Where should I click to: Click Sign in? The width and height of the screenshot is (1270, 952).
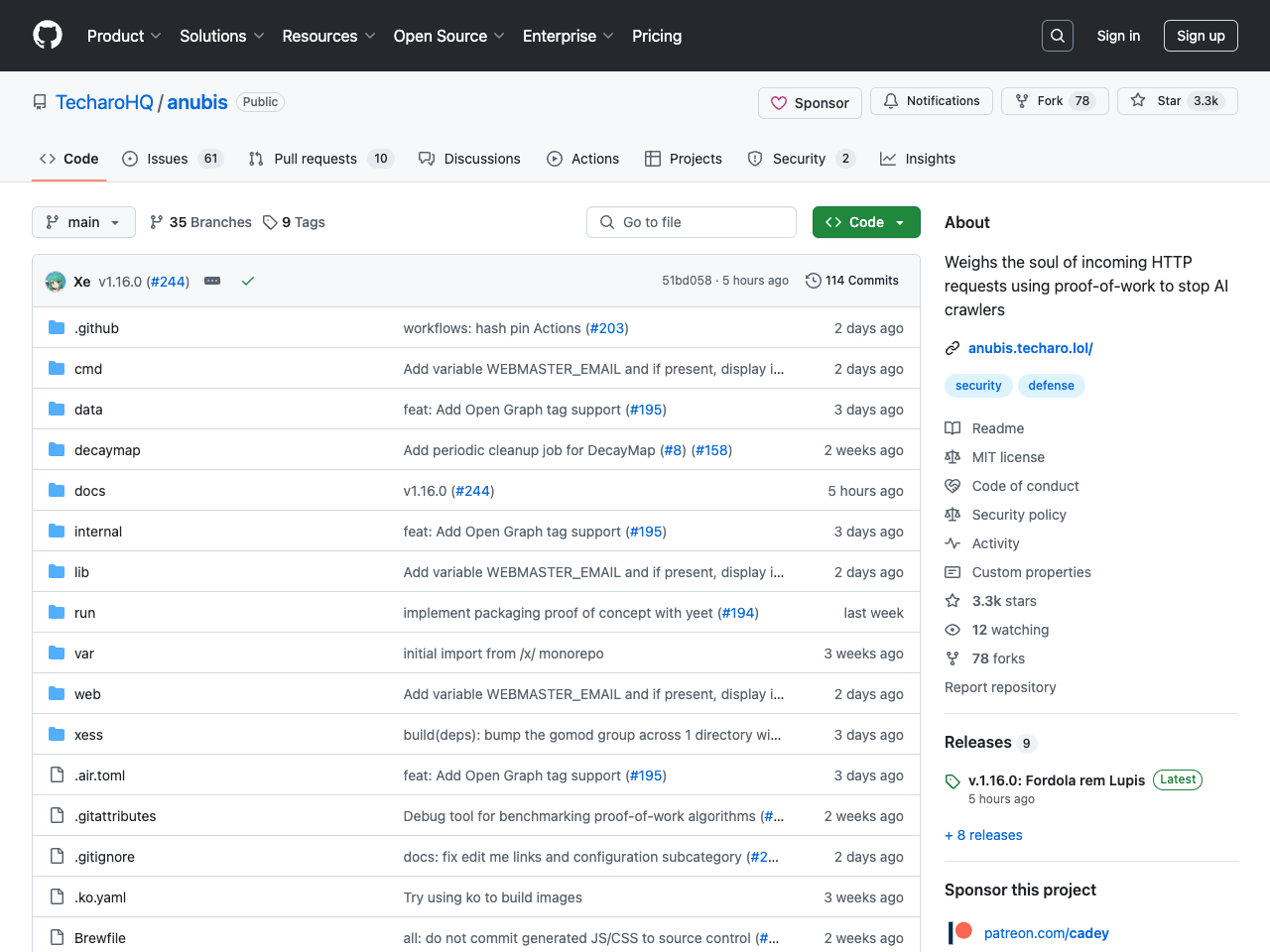pos(1118,36)
